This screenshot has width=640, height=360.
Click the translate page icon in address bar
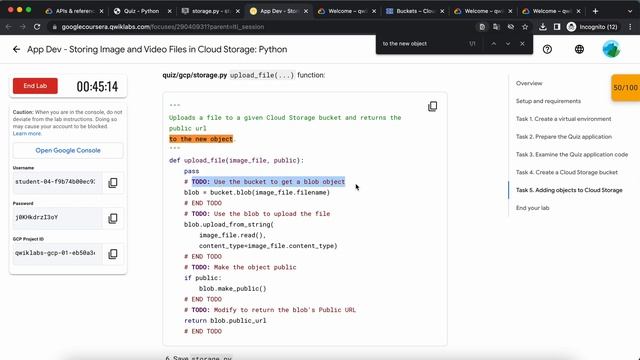pos(496,27)
